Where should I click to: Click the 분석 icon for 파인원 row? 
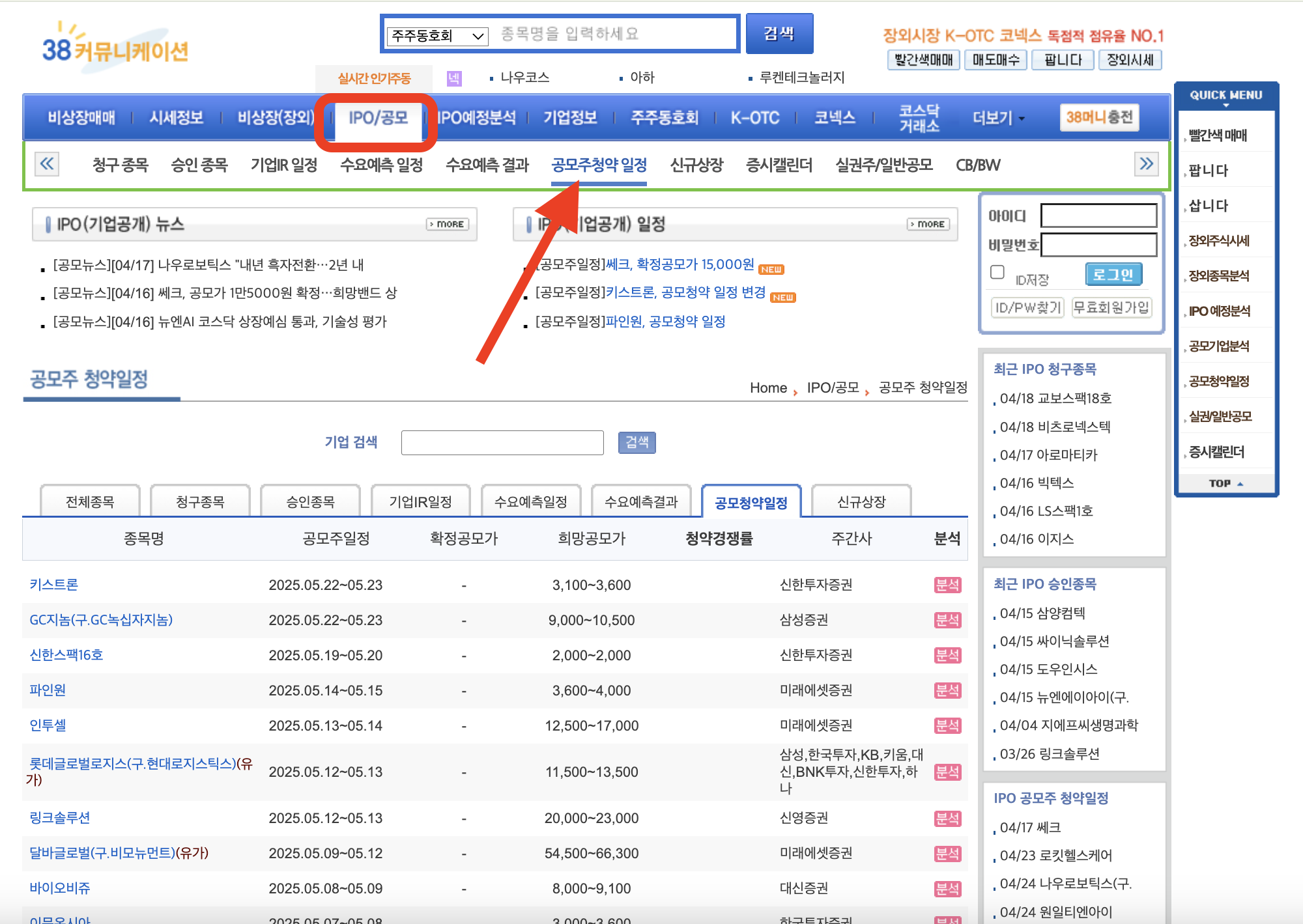[x=947, y=690]
